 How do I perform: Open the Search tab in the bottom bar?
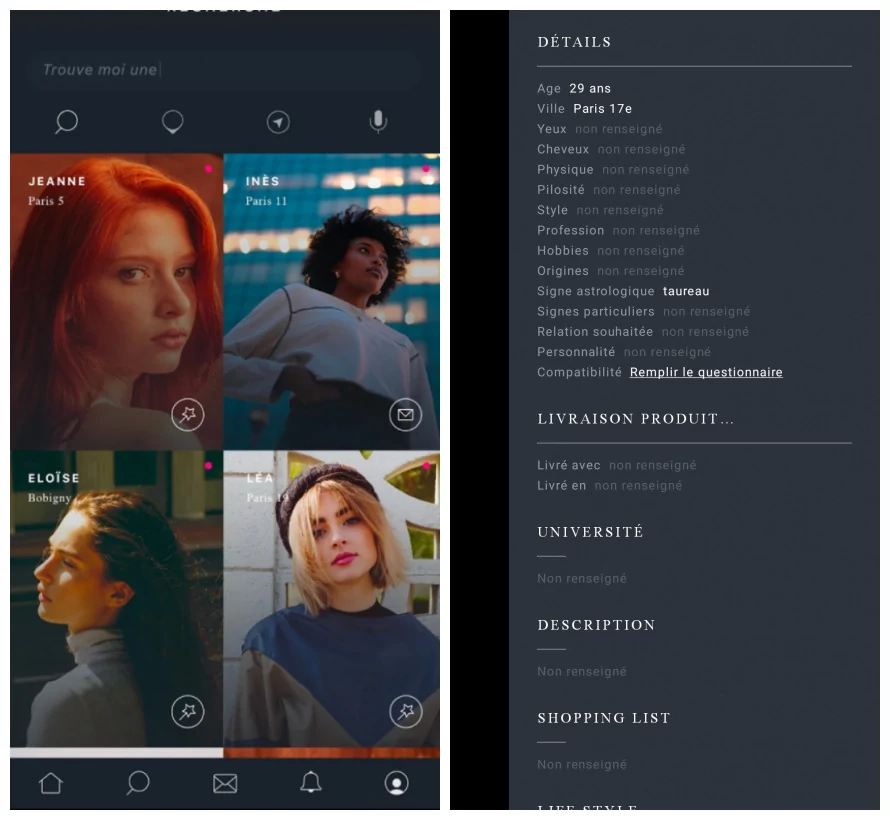pos(138,783)
